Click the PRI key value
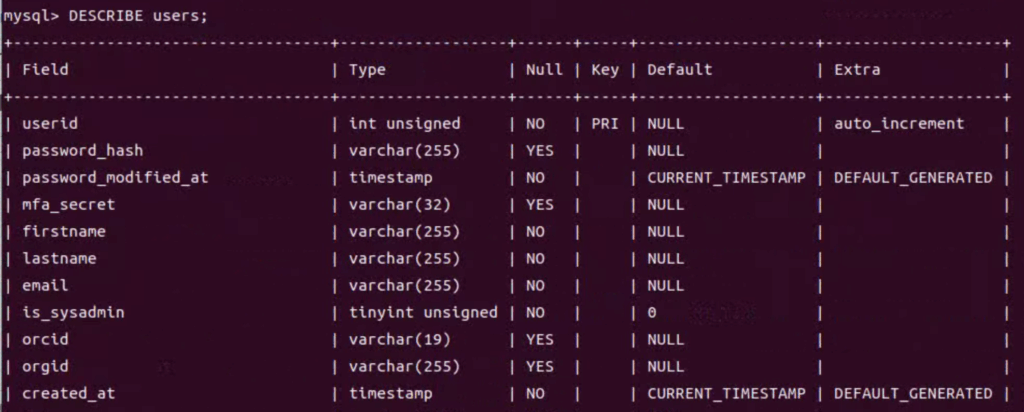The width and height of the screenshot is (1024, 412). pyautogui.click(x=605, y=123)
